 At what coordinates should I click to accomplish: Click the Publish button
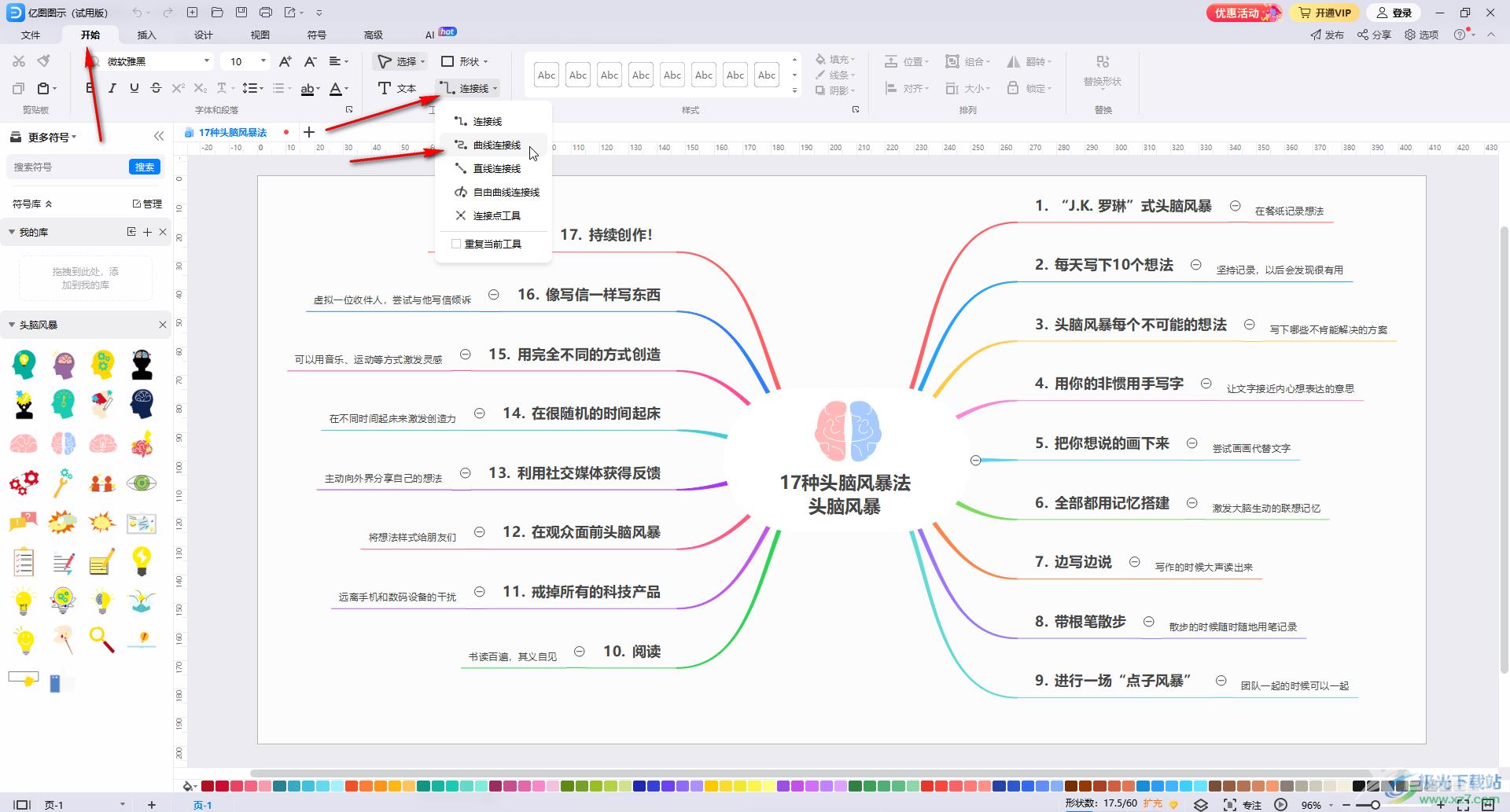click(1328, 35)
